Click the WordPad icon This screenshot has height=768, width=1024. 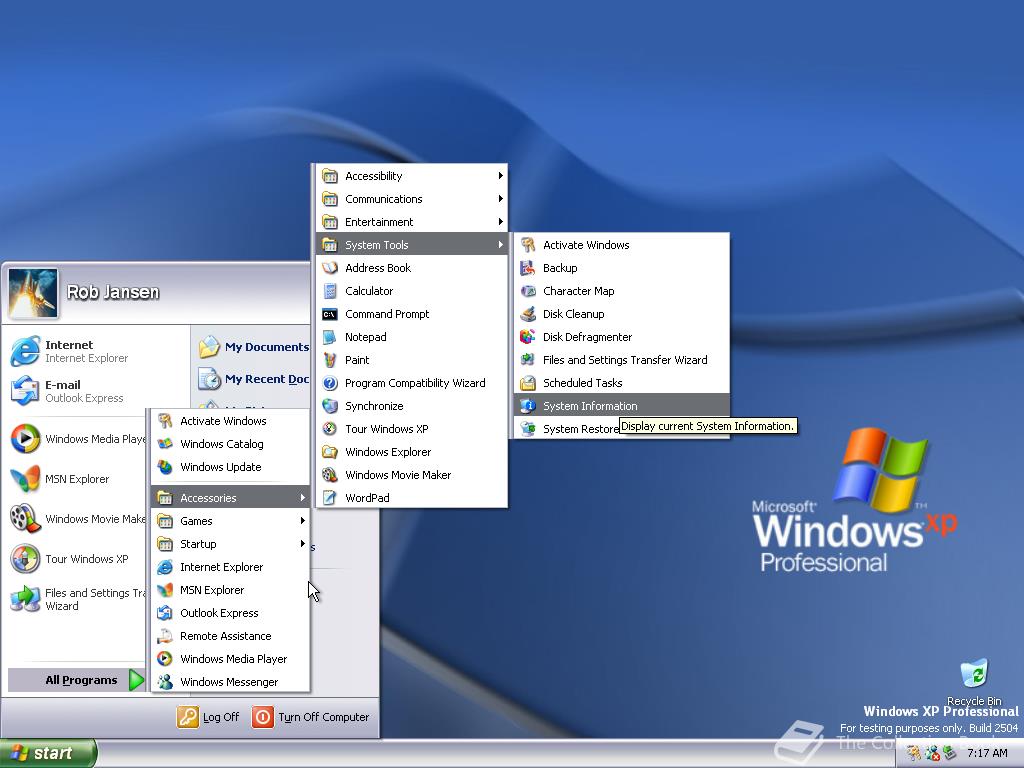tap(330, 498)
